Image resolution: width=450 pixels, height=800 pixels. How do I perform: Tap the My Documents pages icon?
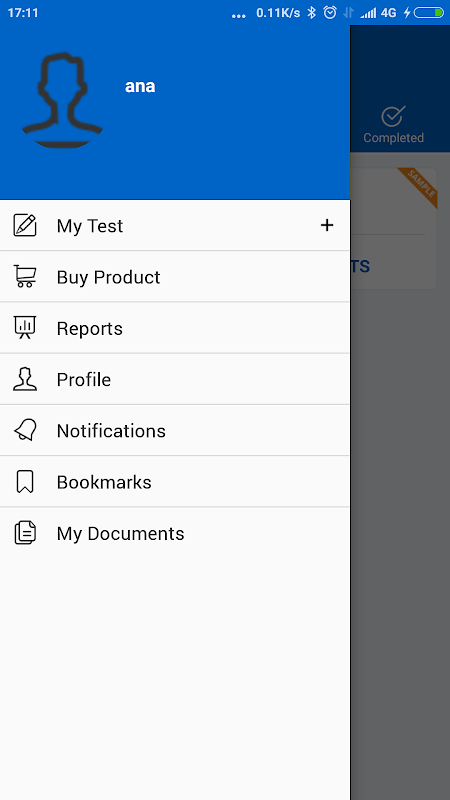[24, 533]
